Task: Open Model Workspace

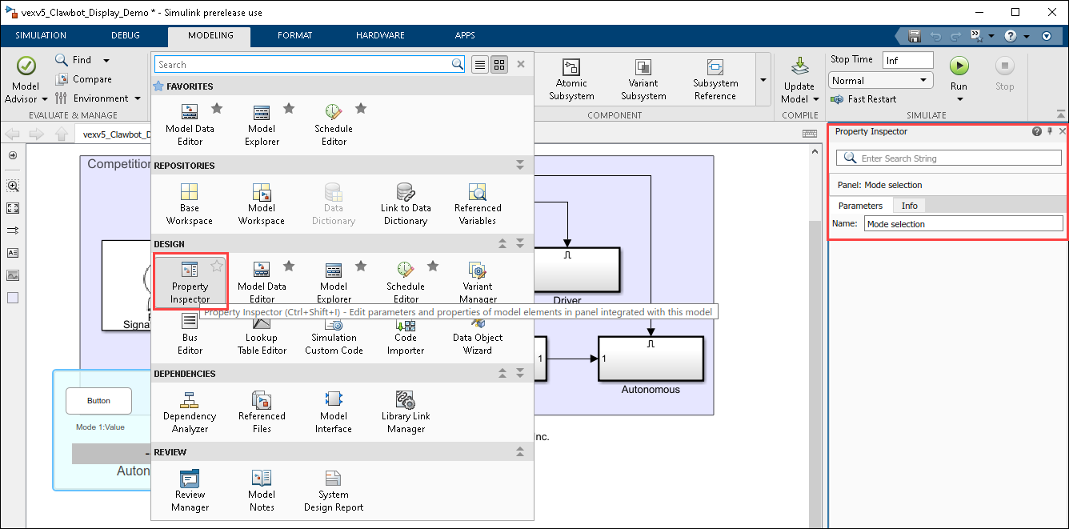Action: click(x=262, y=204)
